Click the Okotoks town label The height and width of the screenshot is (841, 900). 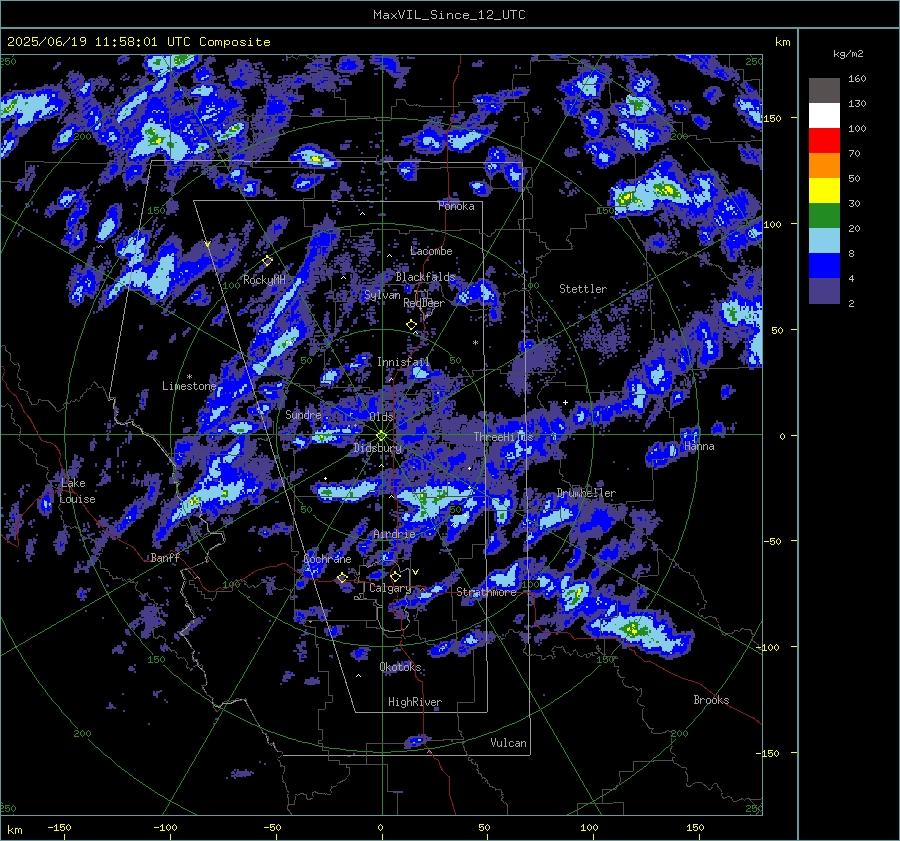coord(401,666)
